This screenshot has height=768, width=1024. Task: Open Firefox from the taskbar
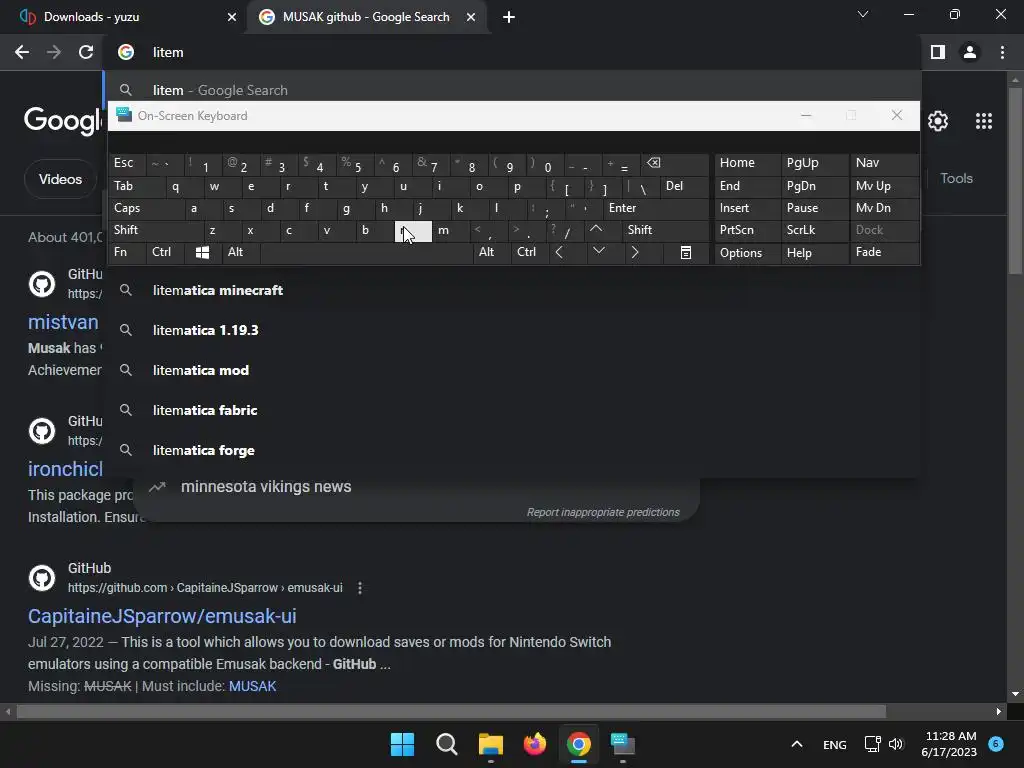tap(535, 744)
